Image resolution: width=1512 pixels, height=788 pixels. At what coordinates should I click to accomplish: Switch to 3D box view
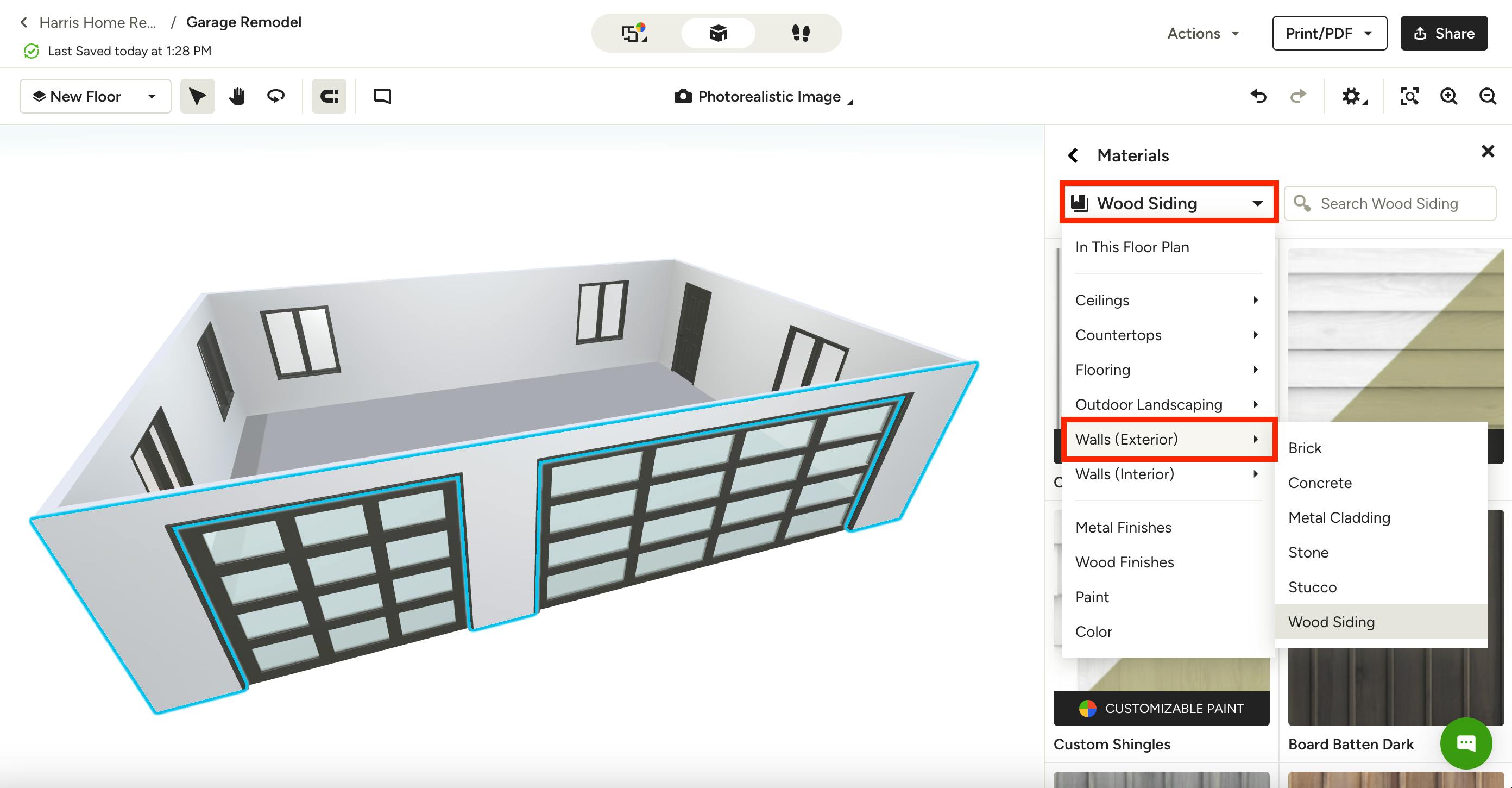718,33
